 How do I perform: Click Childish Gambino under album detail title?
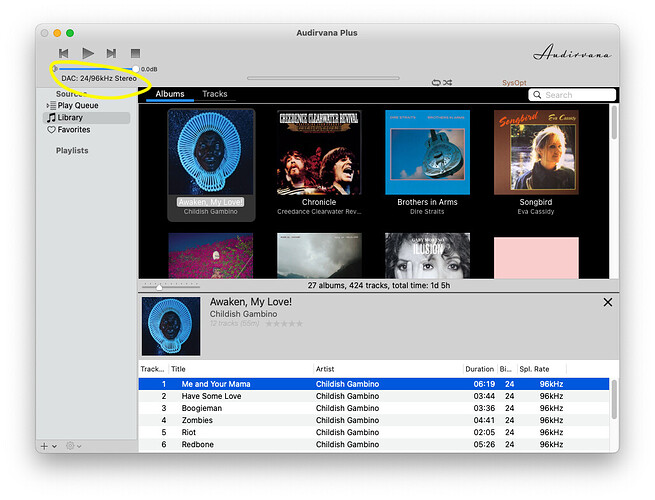[244, 314]
